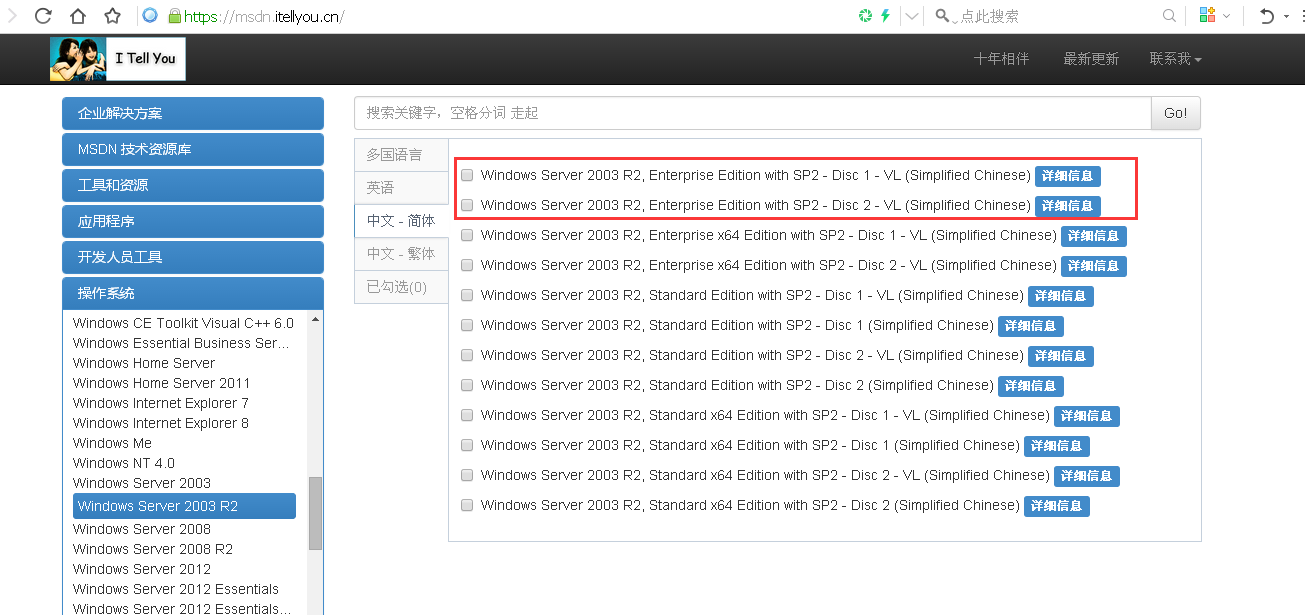1305x615 pixels.
Task: Check Standard Edition (non-x64) Disc 2 - VL
Action: coord(467,356)
